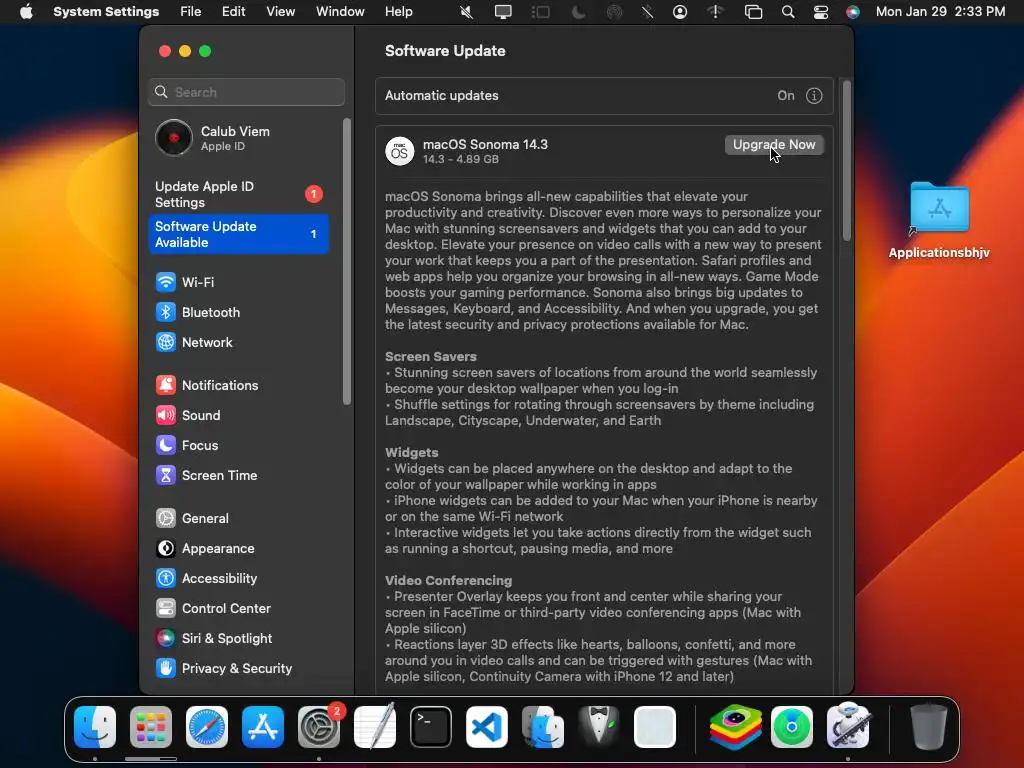
Task: Launch Automator from the Dock
Action: coord(848,727)
